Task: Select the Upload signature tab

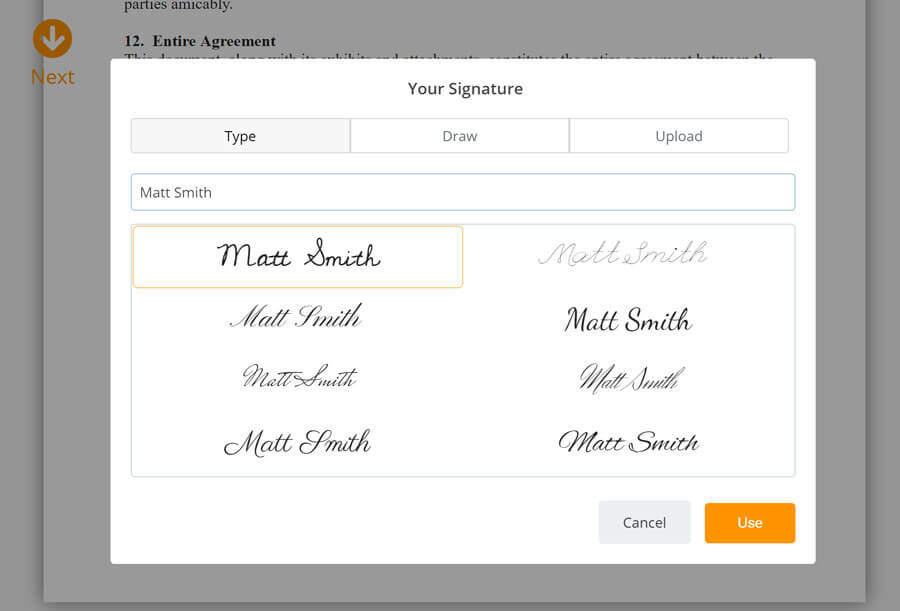Action: [679, 136]
